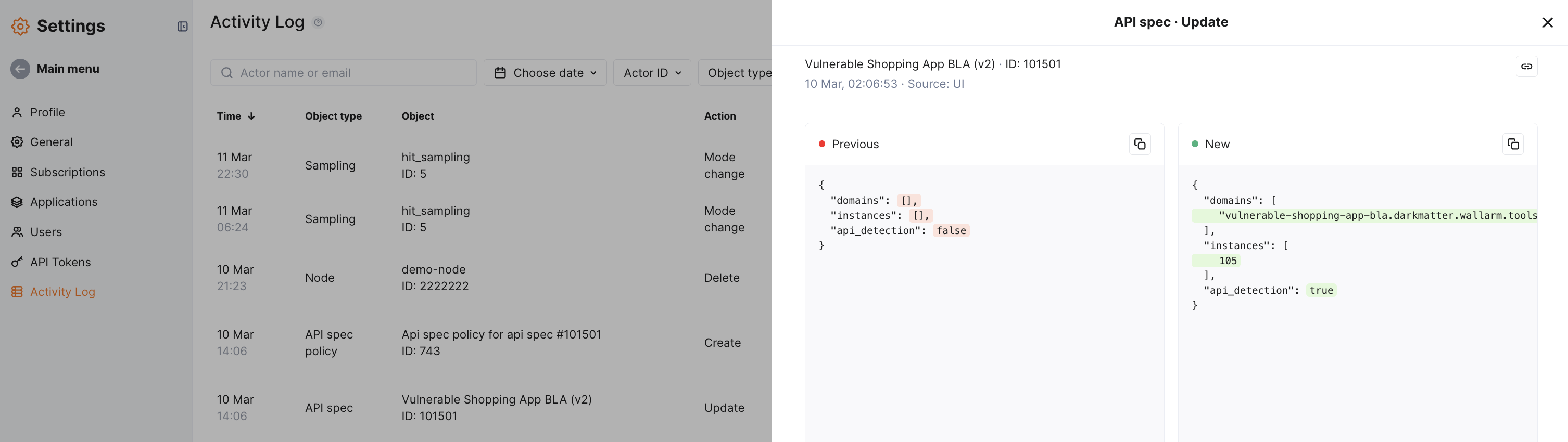This screenshot has width=1568, height=442.
Task: Navigate to Applications settings
Action: tap(64, 202)
